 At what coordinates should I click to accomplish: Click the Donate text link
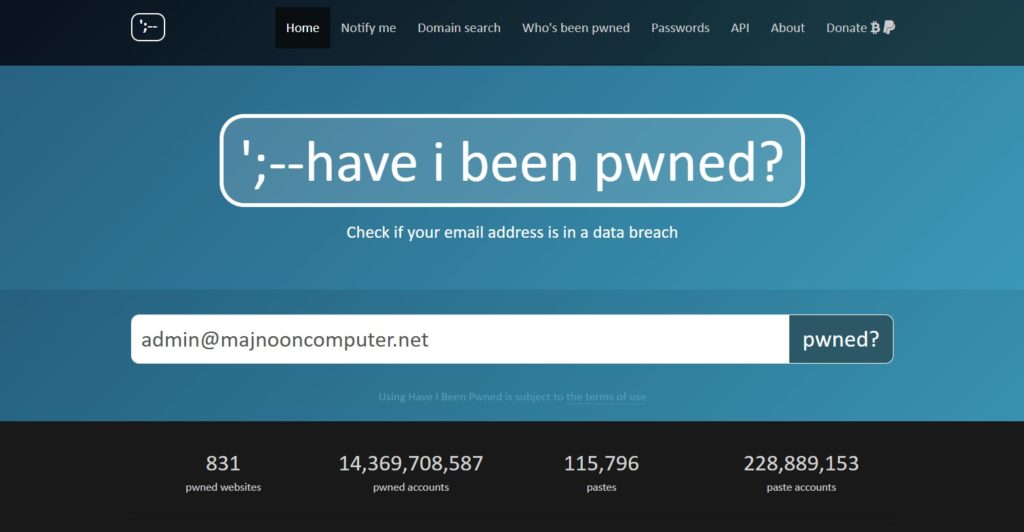click(x=846, y=28)
